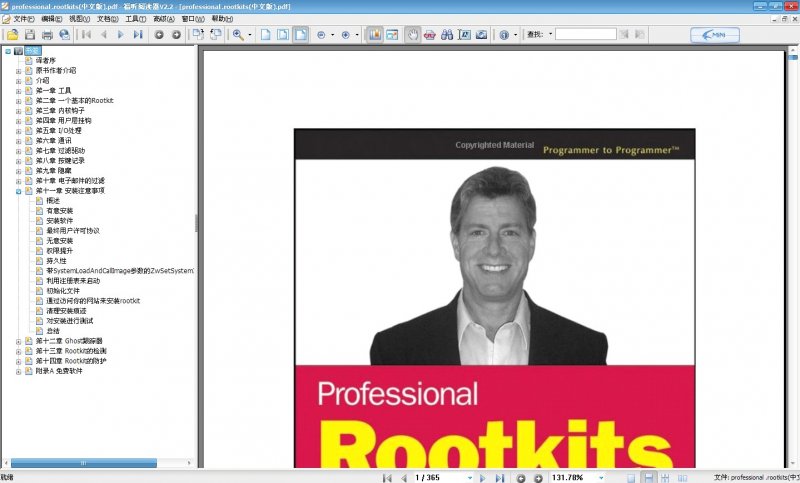This screenshot has width=800, height=483.
Task: Click the Open file folder icon
Action: coord(12,35)
